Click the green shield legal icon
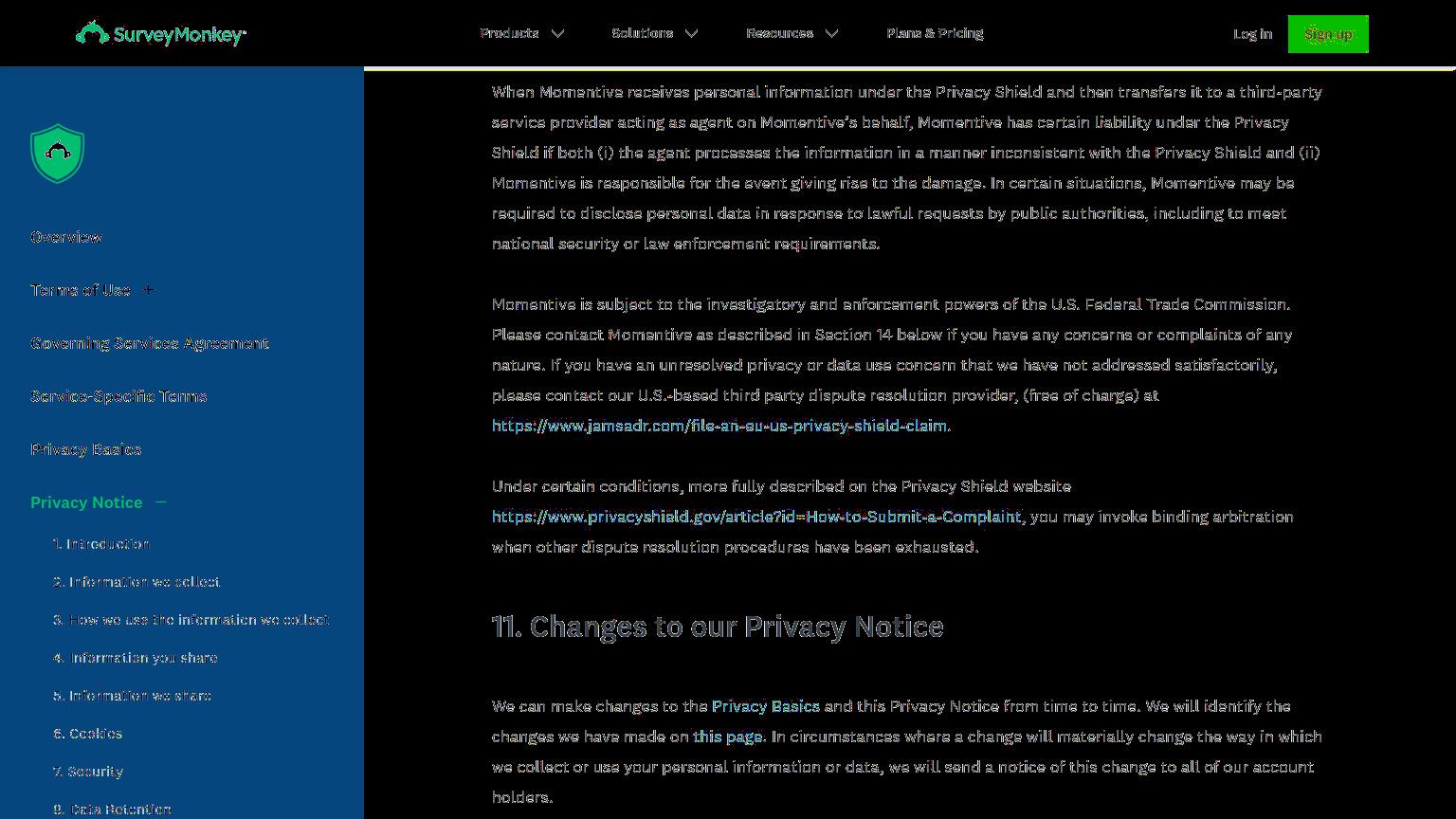Screen dimensions: 1456x819 click(58, 154)
